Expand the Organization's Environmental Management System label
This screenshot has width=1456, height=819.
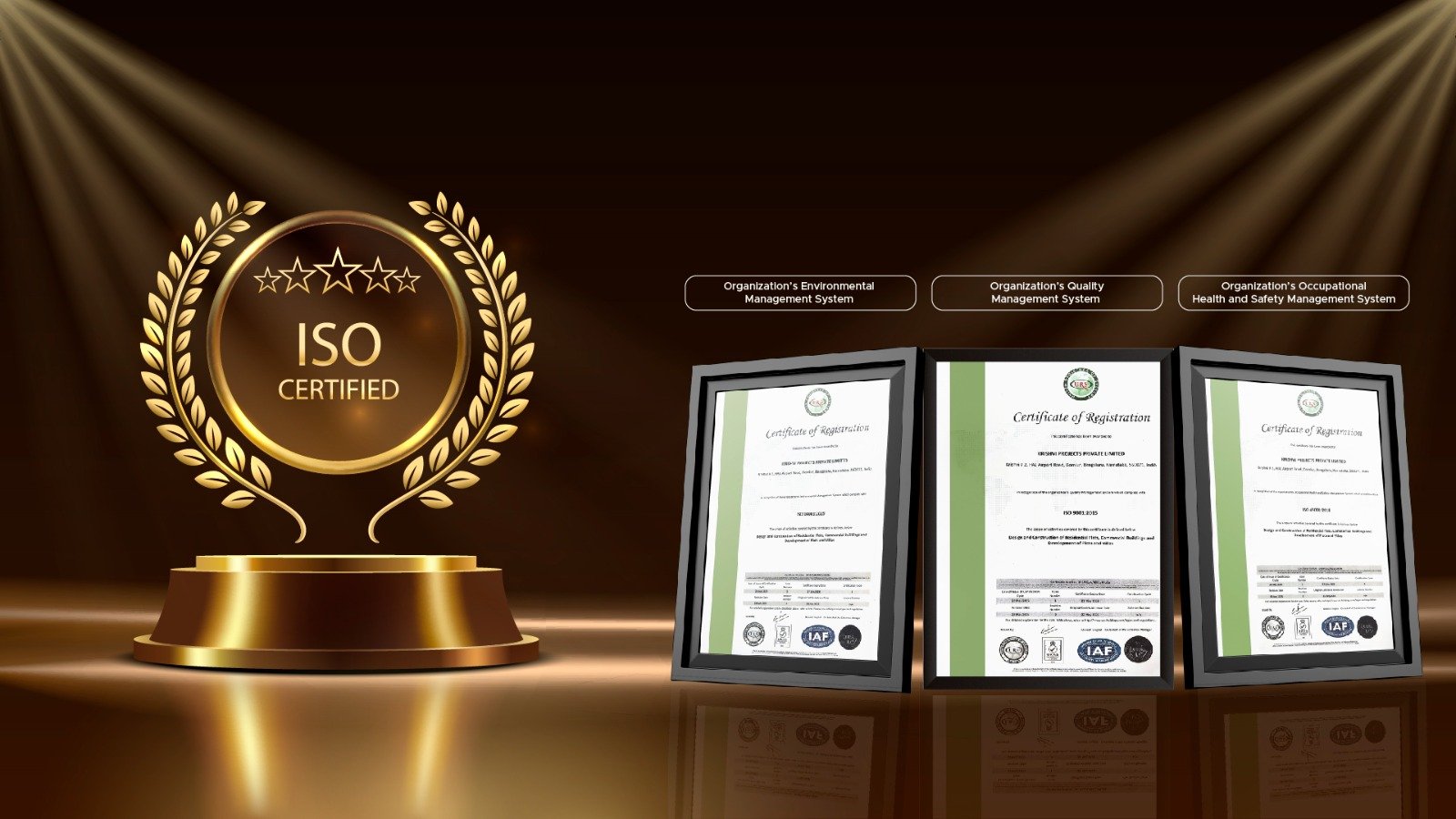coord(799,291)
